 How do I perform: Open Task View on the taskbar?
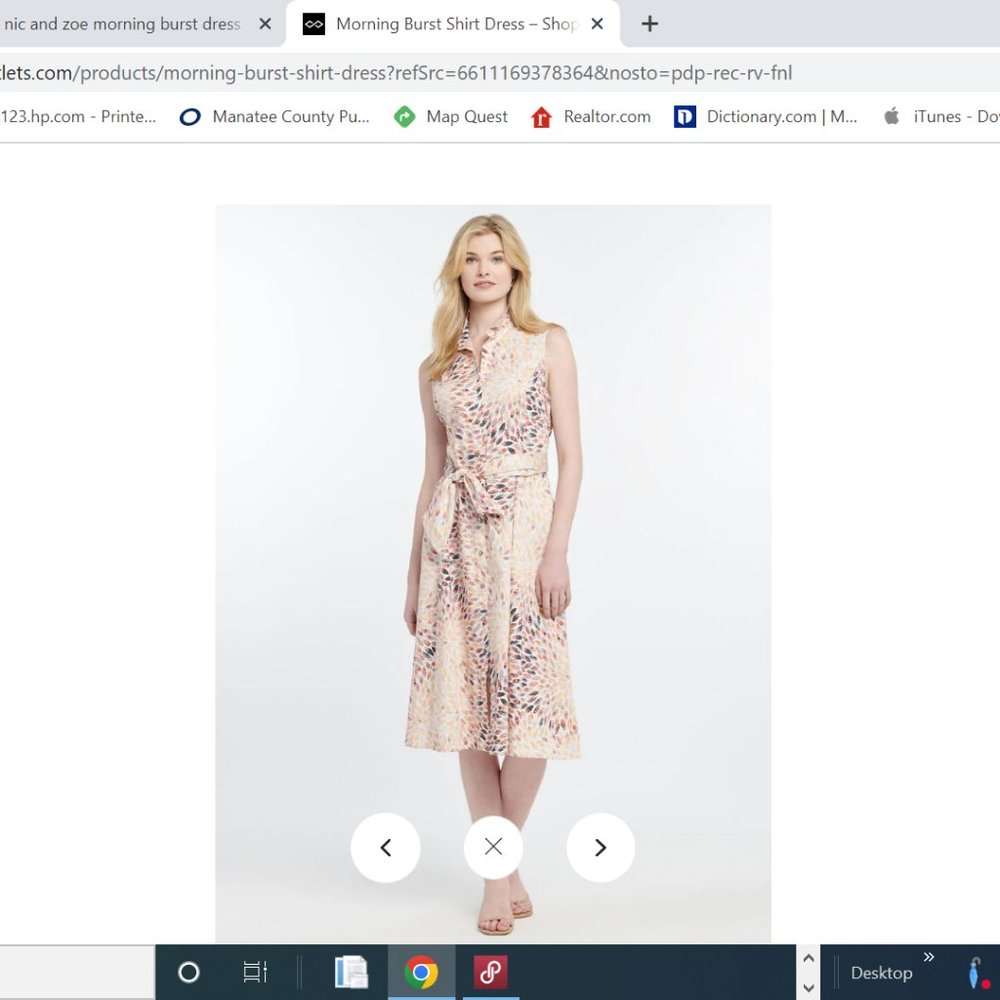[x=255, y=972]
